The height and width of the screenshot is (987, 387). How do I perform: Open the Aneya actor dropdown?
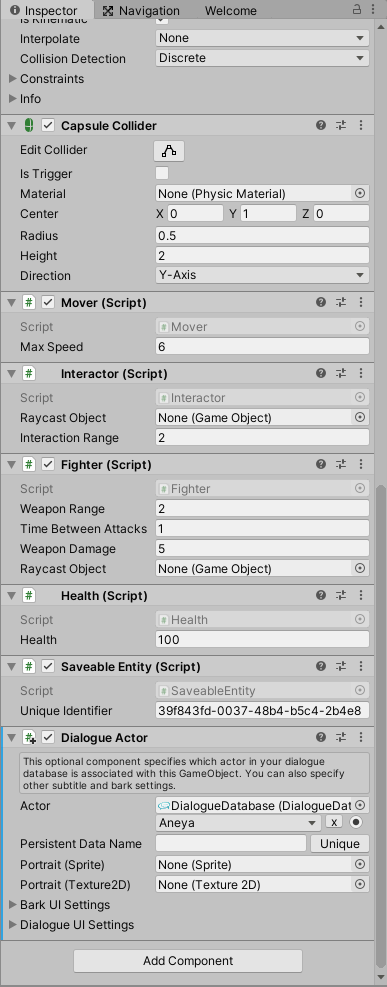coord(238,823)
